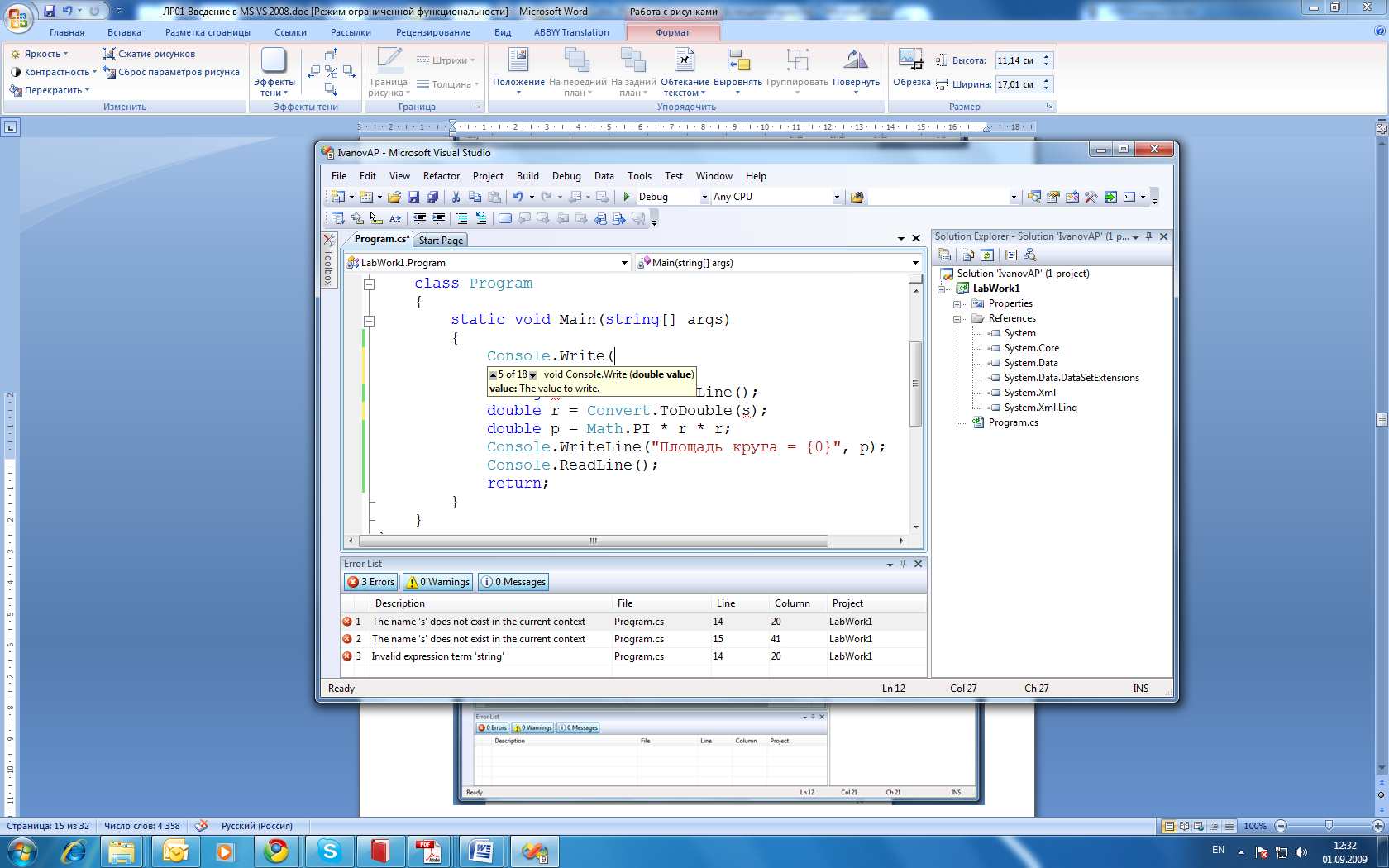Image resolution: width=1389 pixels, height=868 pixels.
Task: Open the Weight (Толщина) dropdown
Action: pyautogui.click(x=448, y=84)
